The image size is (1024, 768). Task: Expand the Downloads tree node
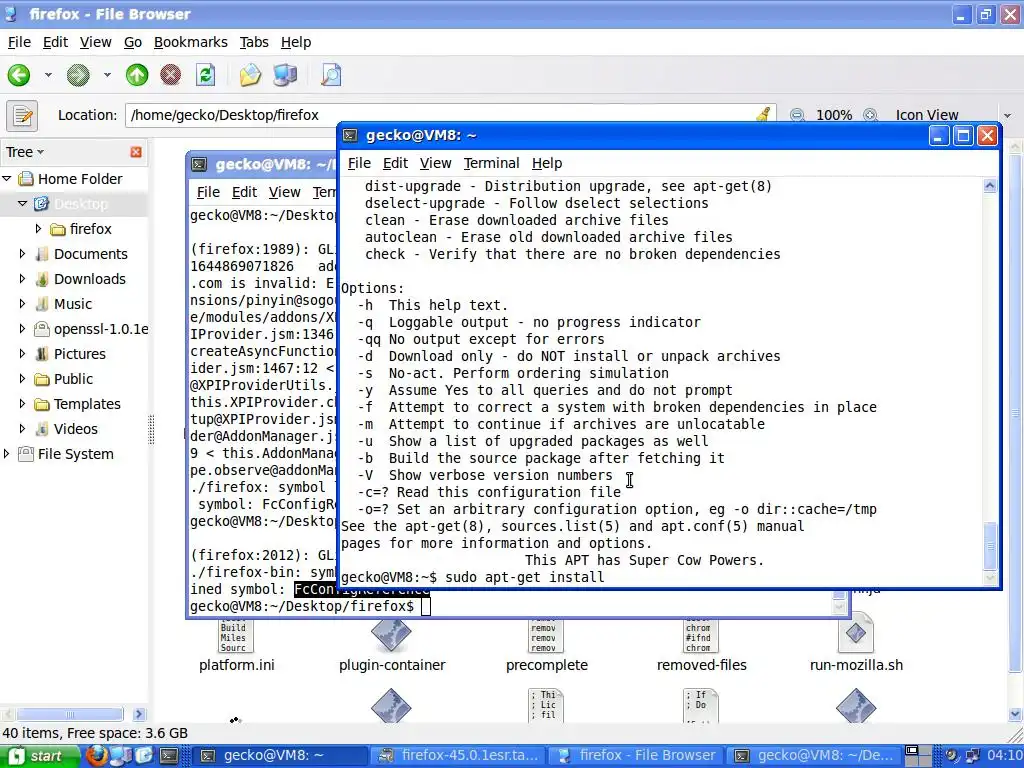coord(22,279)
